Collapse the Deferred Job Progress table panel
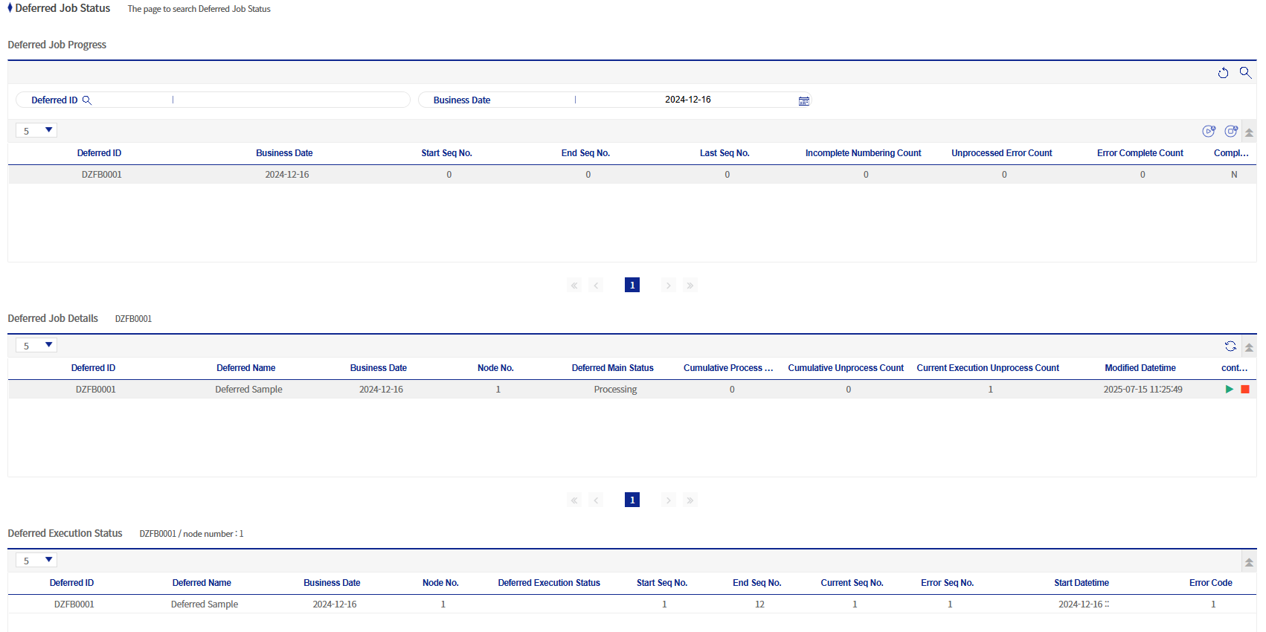The height and width of the screenshot is (632, 1266). (1248, 131)
